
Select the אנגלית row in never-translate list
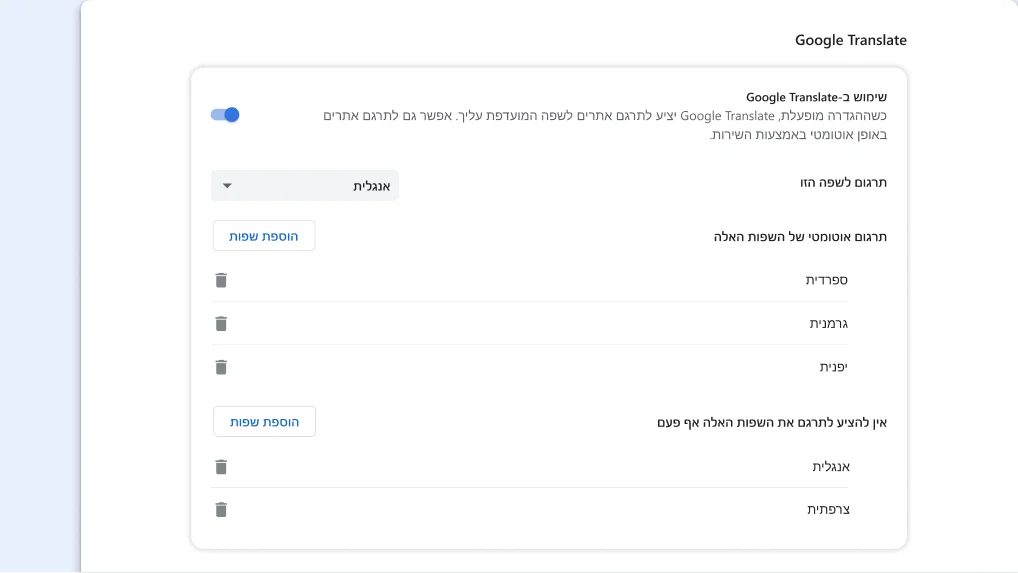point(831,466)
